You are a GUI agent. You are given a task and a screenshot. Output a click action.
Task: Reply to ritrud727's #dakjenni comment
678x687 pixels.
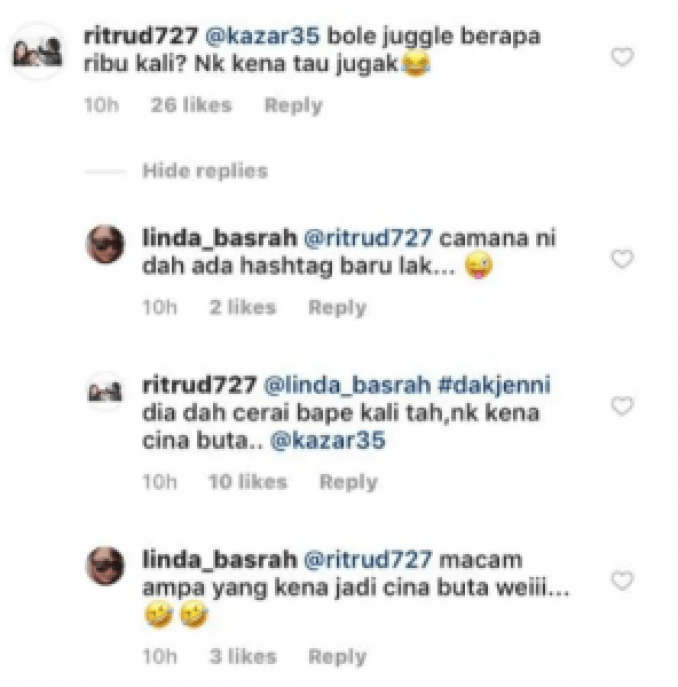(348, 482)
